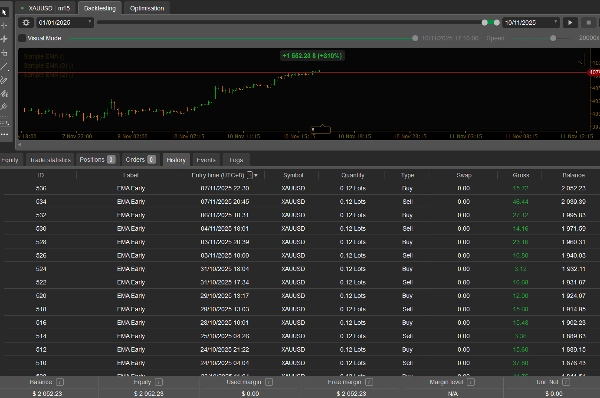Screen dimensions: 600x398
Task: Click the red price label on chart axis
Action: (594, 72)
